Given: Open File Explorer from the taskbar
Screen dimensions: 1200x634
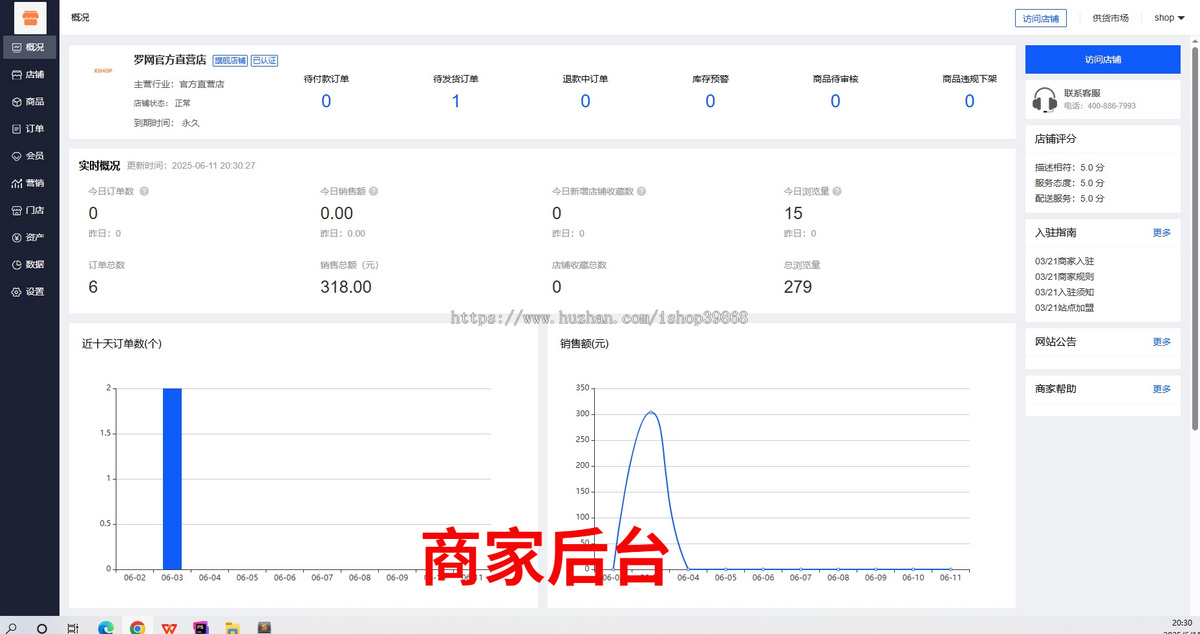Looking at the screenshot, I should pos(232,628).
